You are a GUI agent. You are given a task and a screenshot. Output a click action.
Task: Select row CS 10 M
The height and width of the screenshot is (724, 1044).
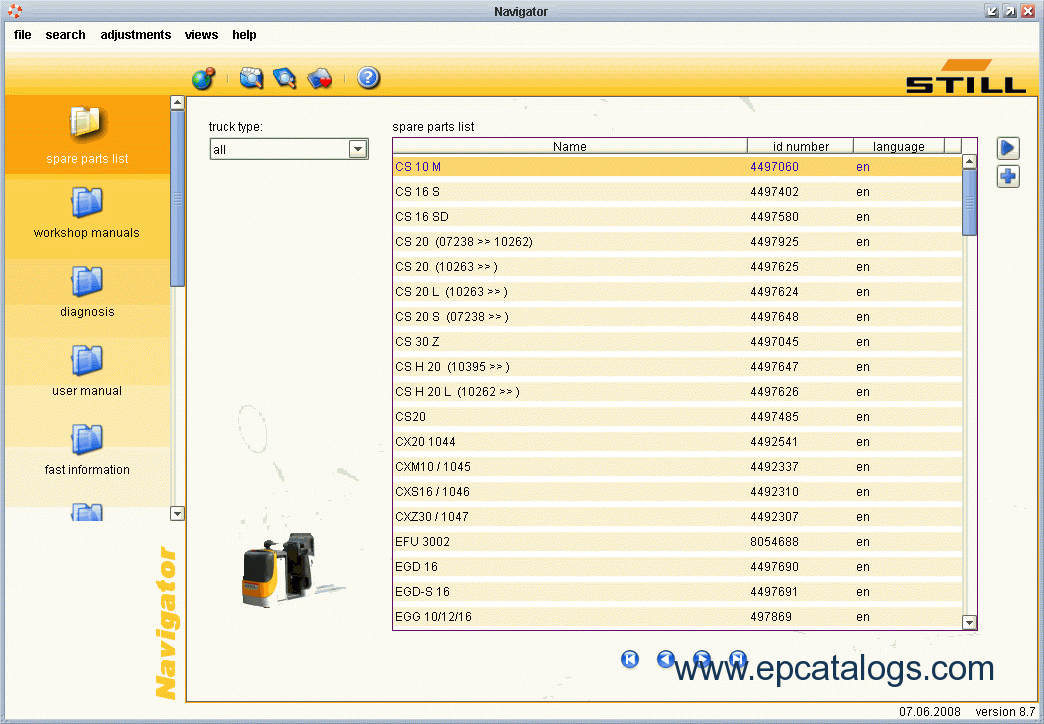coord(677,167)
